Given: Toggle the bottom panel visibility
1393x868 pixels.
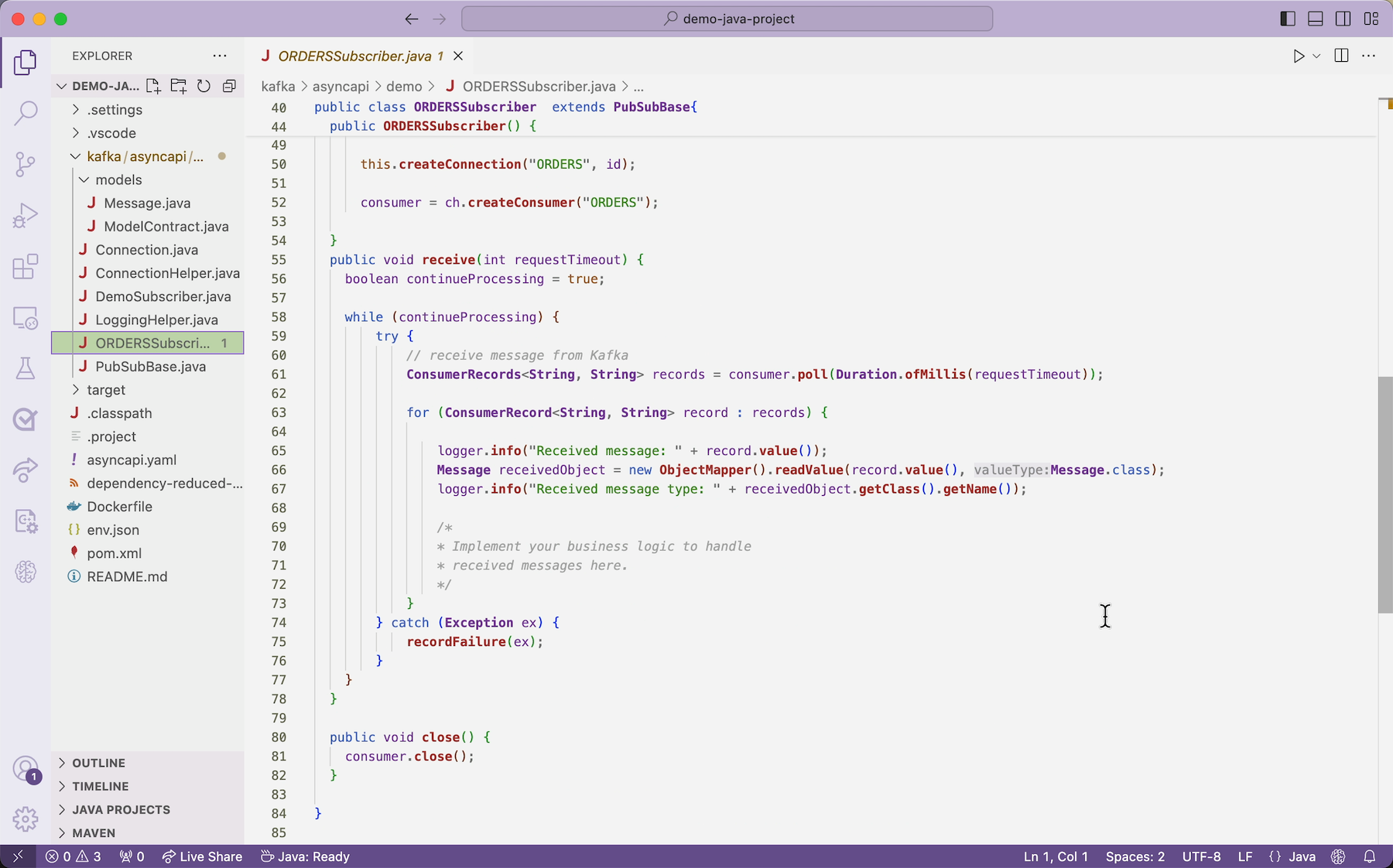Looking at the screenshot, I should [1315, 19].
